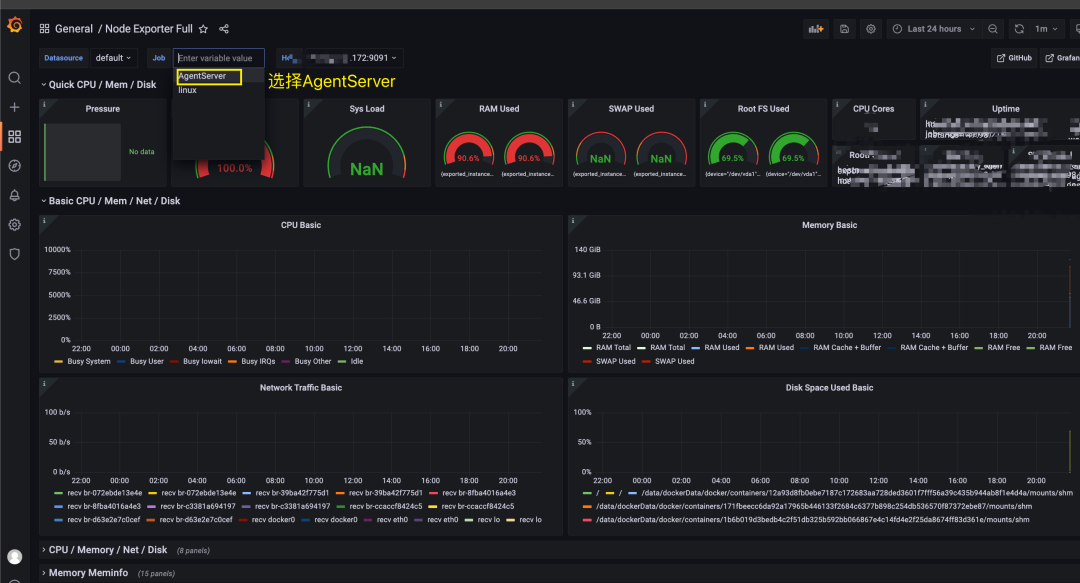
Task: Show info icon on Disk Space Used Basic panel
Action: 573,384
